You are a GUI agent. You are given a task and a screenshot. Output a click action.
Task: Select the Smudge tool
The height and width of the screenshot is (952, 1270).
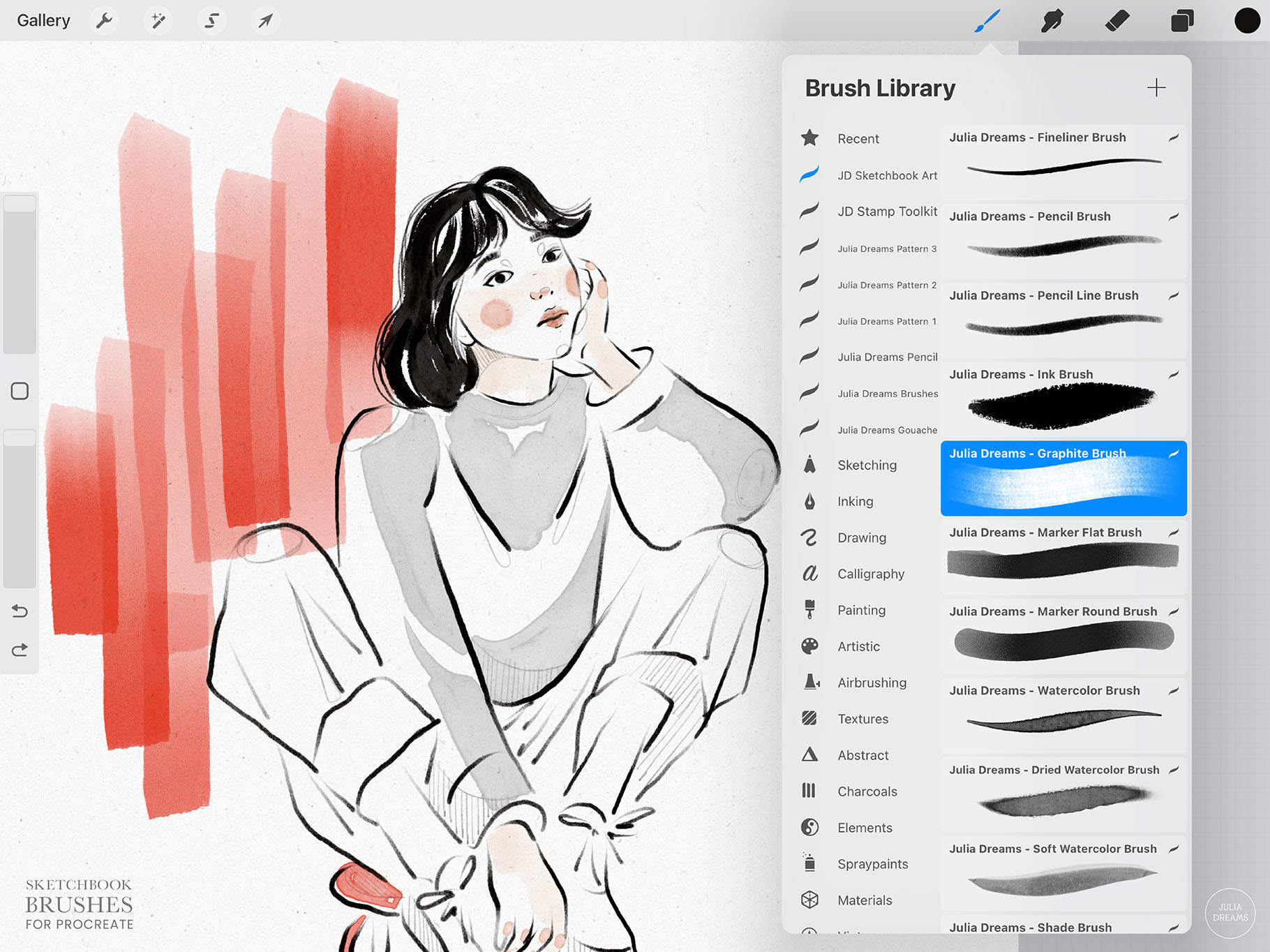[1051, 20]
